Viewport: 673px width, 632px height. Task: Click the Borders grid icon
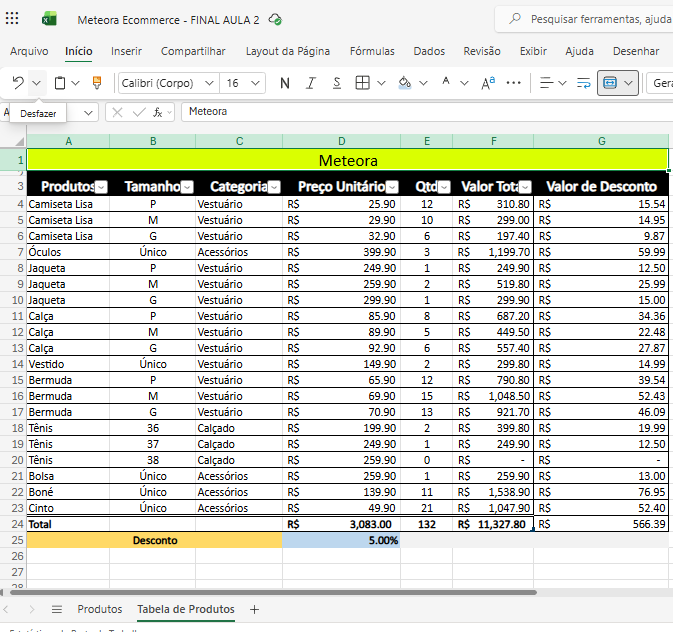[363, 83]
